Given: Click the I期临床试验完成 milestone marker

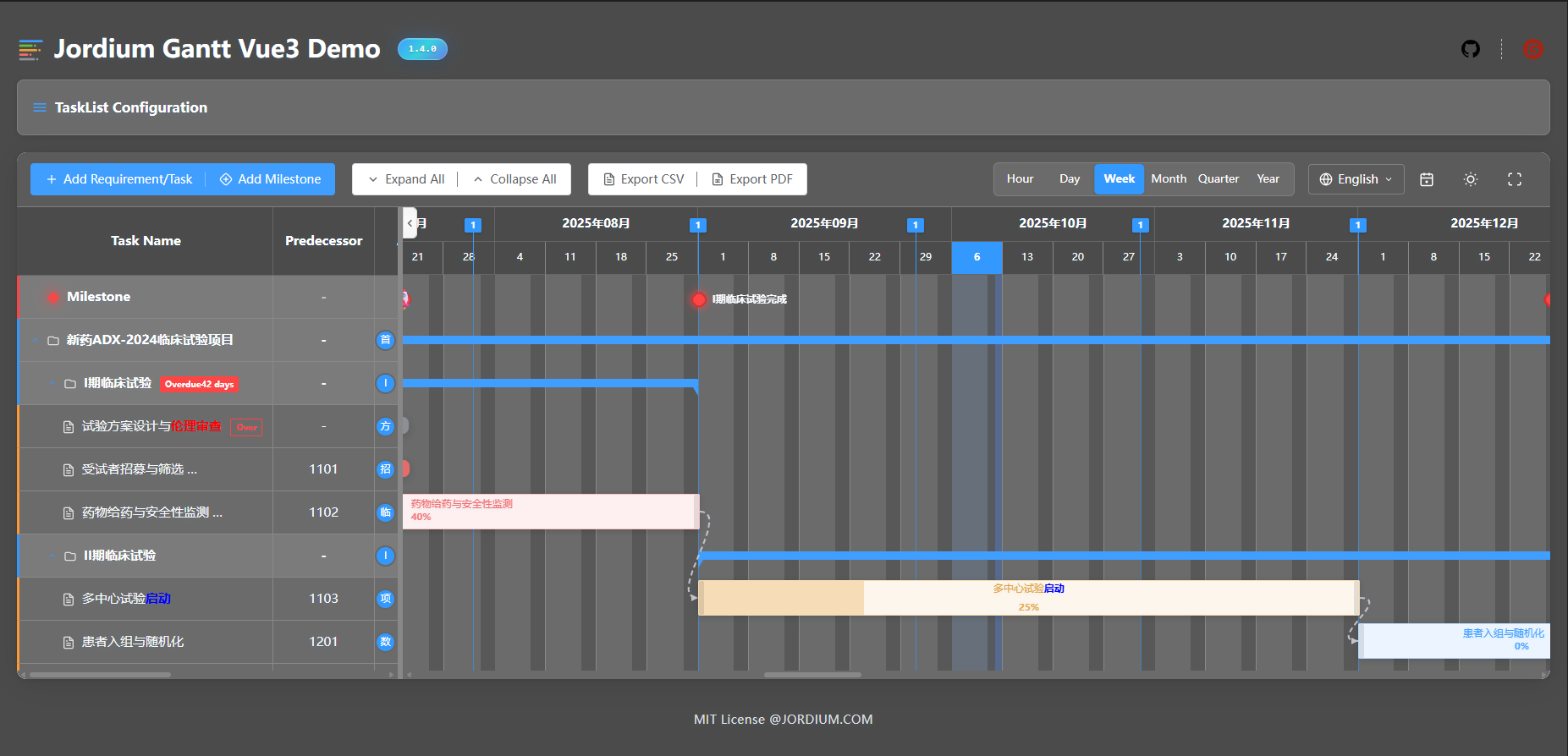Looking at the screenshot, I should point(699,299).
